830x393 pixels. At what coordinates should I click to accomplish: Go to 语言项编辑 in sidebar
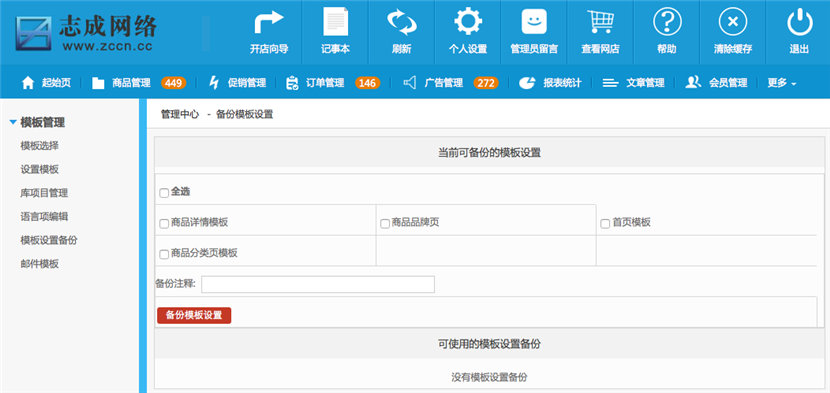click(44, 216)
